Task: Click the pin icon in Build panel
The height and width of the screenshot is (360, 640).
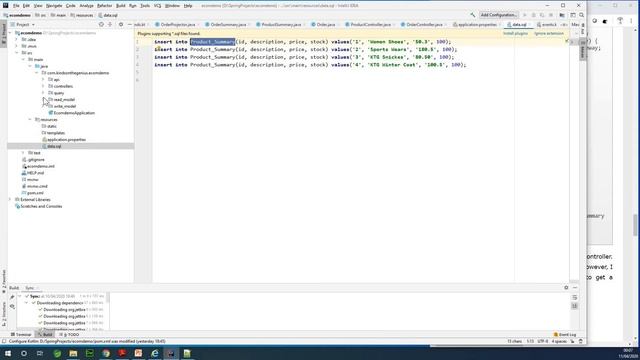Action: click(x=12, y=297)
